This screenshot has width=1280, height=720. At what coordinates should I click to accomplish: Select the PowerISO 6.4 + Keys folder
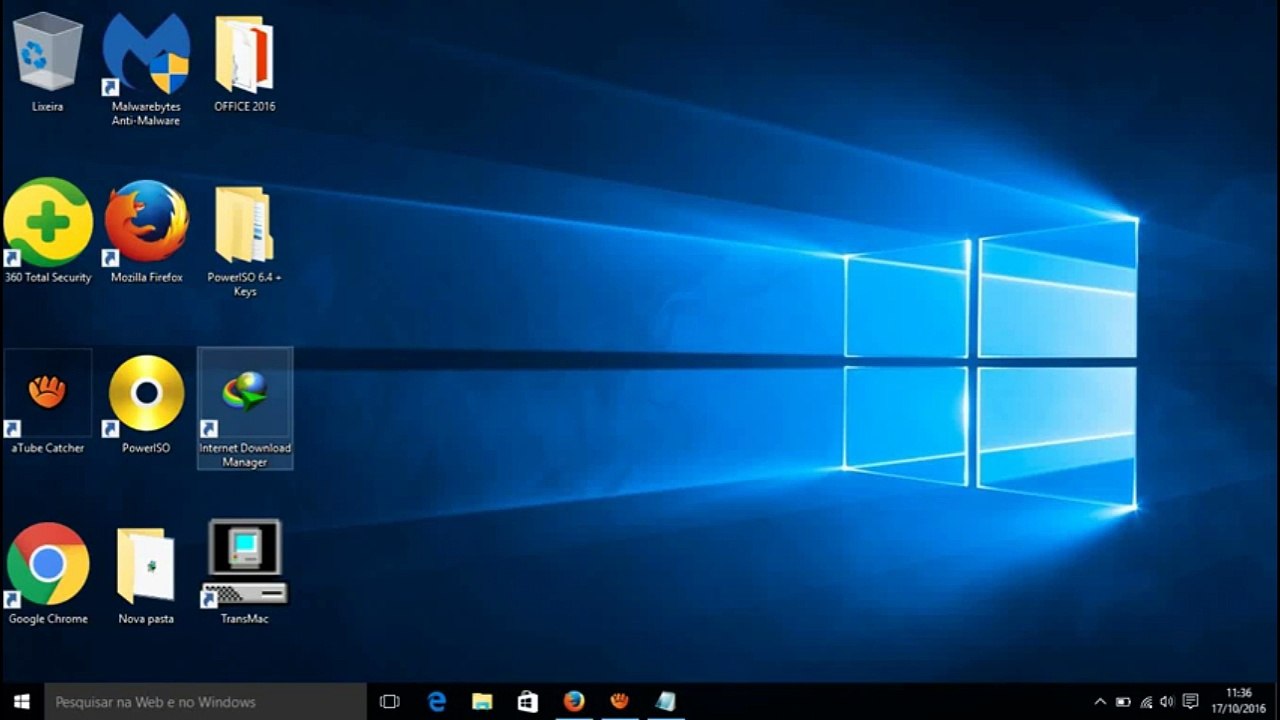pos(244,240)
